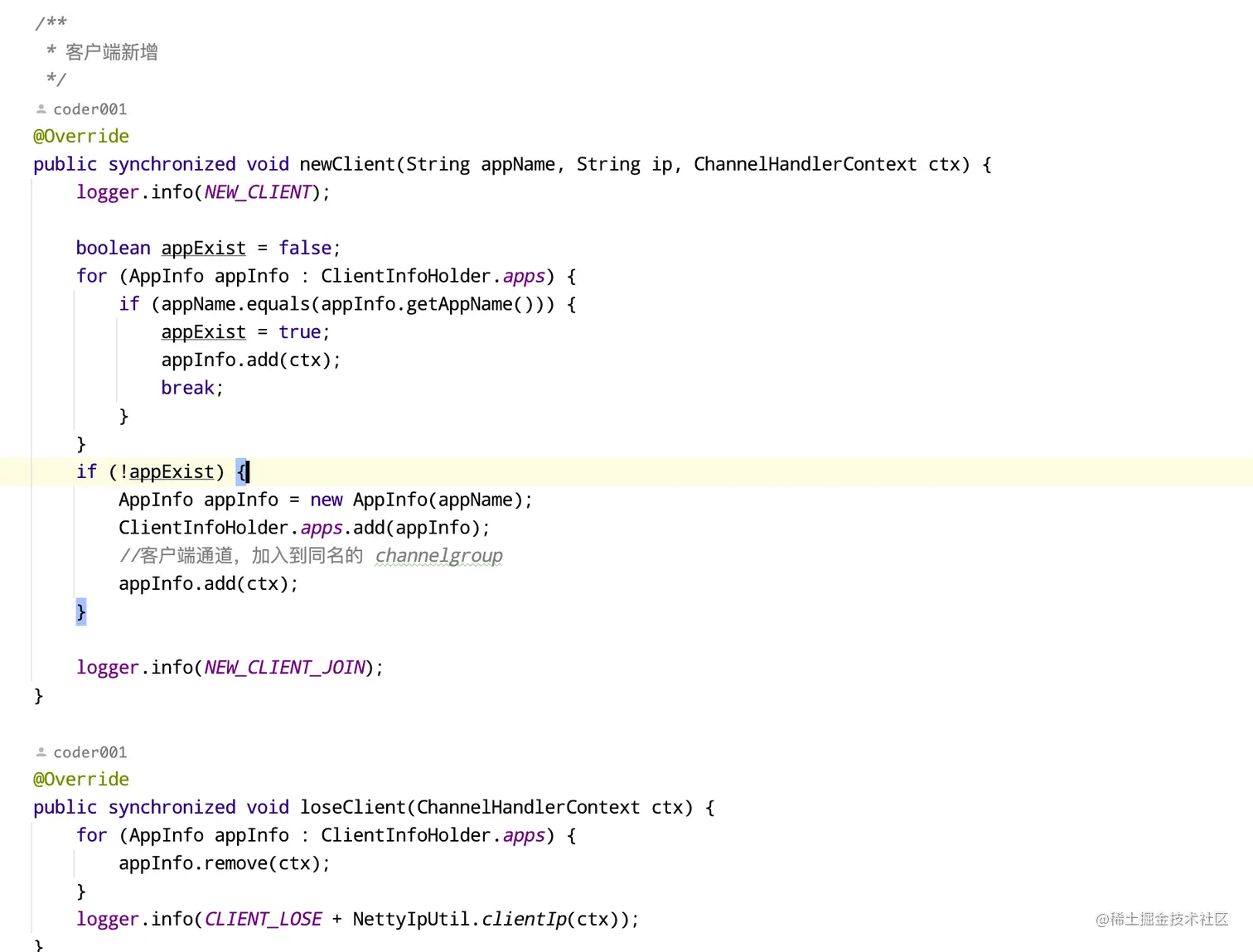1253x952 pixels.
Task: Click the author icon above newClient method
Action: tap(41, 109)
